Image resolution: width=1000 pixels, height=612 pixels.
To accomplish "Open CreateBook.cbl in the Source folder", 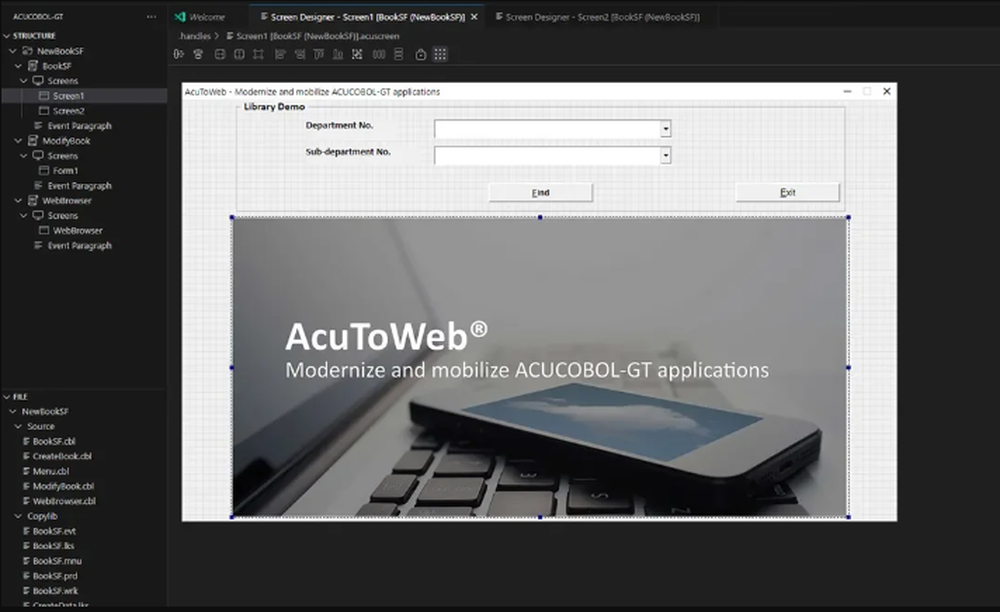I will click(x=62, y=456).
